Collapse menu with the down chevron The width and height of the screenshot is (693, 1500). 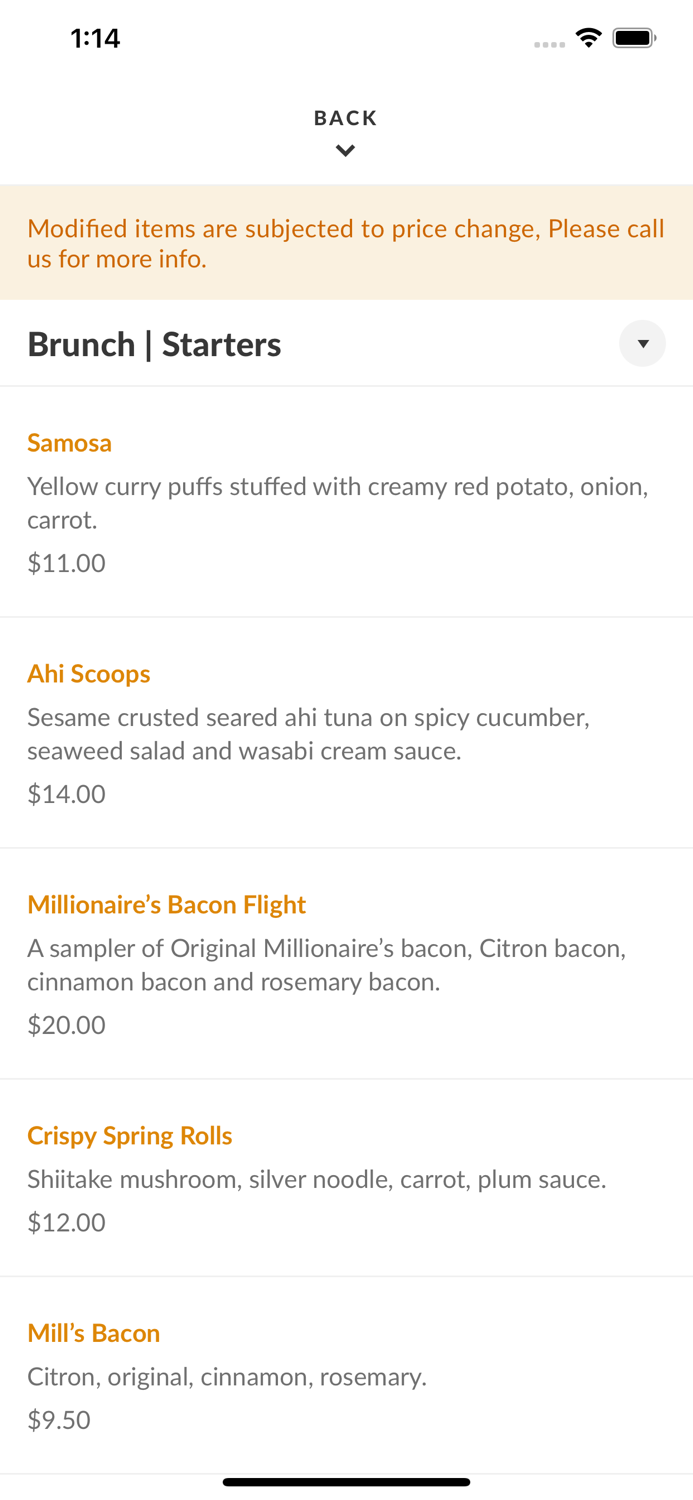coord(345,151)
